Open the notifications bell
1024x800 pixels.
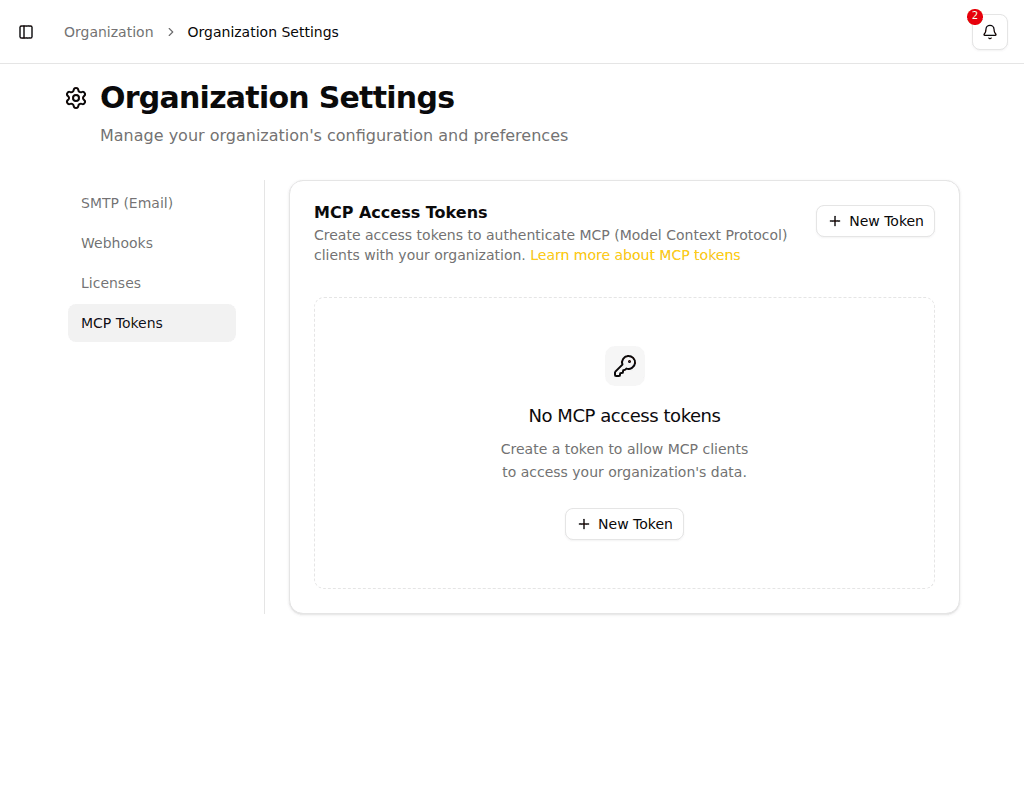pos(989,32)
